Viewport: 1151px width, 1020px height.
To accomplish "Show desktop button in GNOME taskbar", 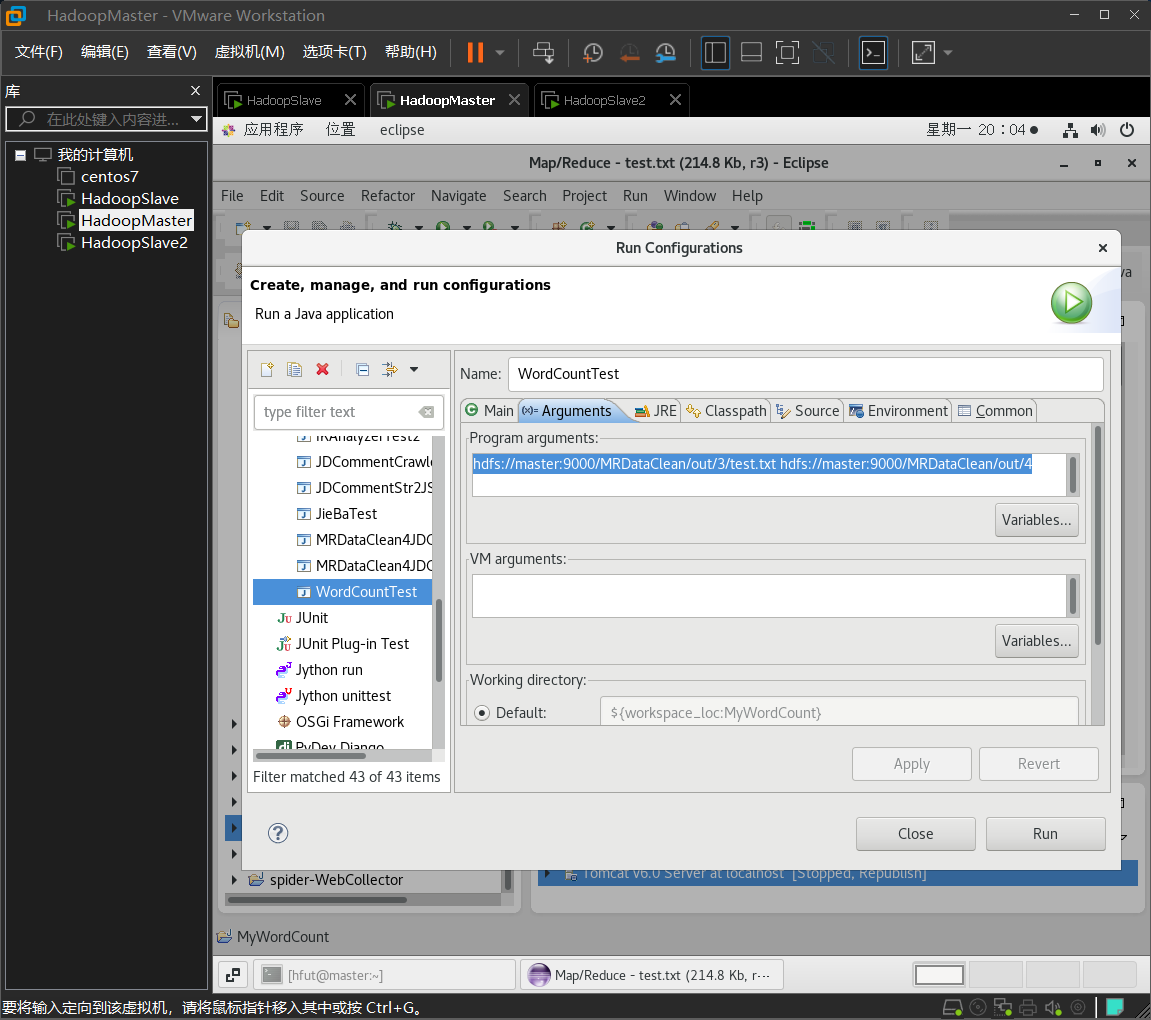I will click(233, 975).
